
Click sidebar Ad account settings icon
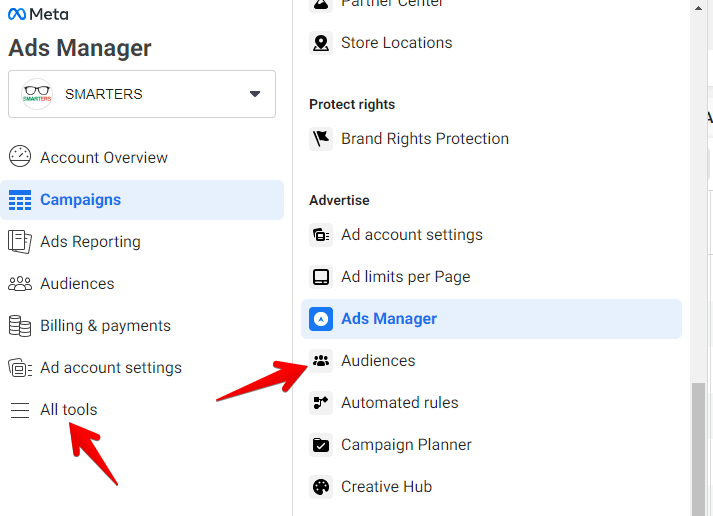tap(20, 368)
